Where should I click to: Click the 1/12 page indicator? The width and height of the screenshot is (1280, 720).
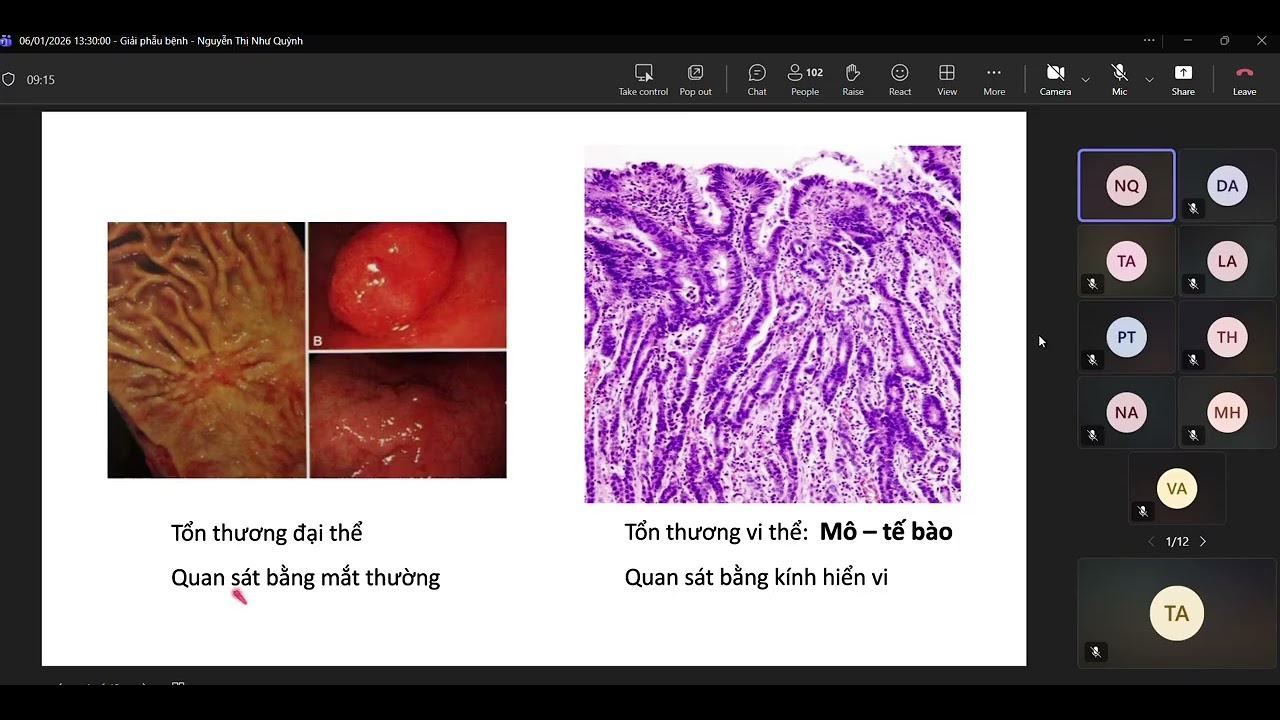(x=1177, y=541)
